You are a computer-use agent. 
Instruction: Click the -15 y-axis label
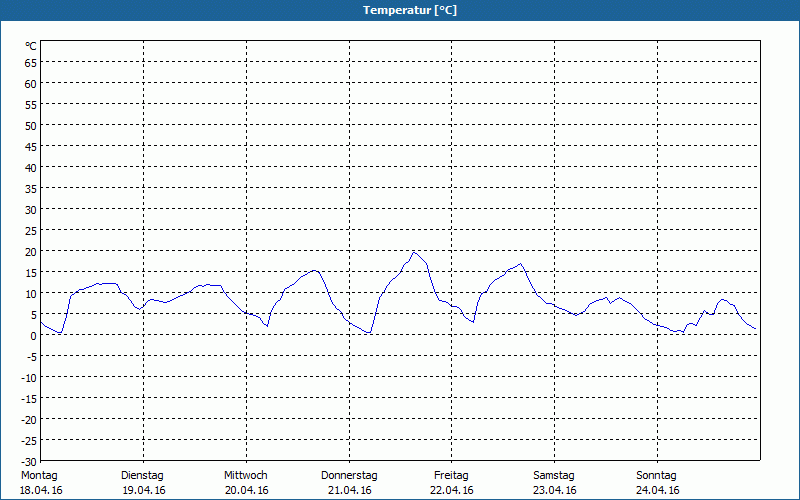click(x=29, y=398)
